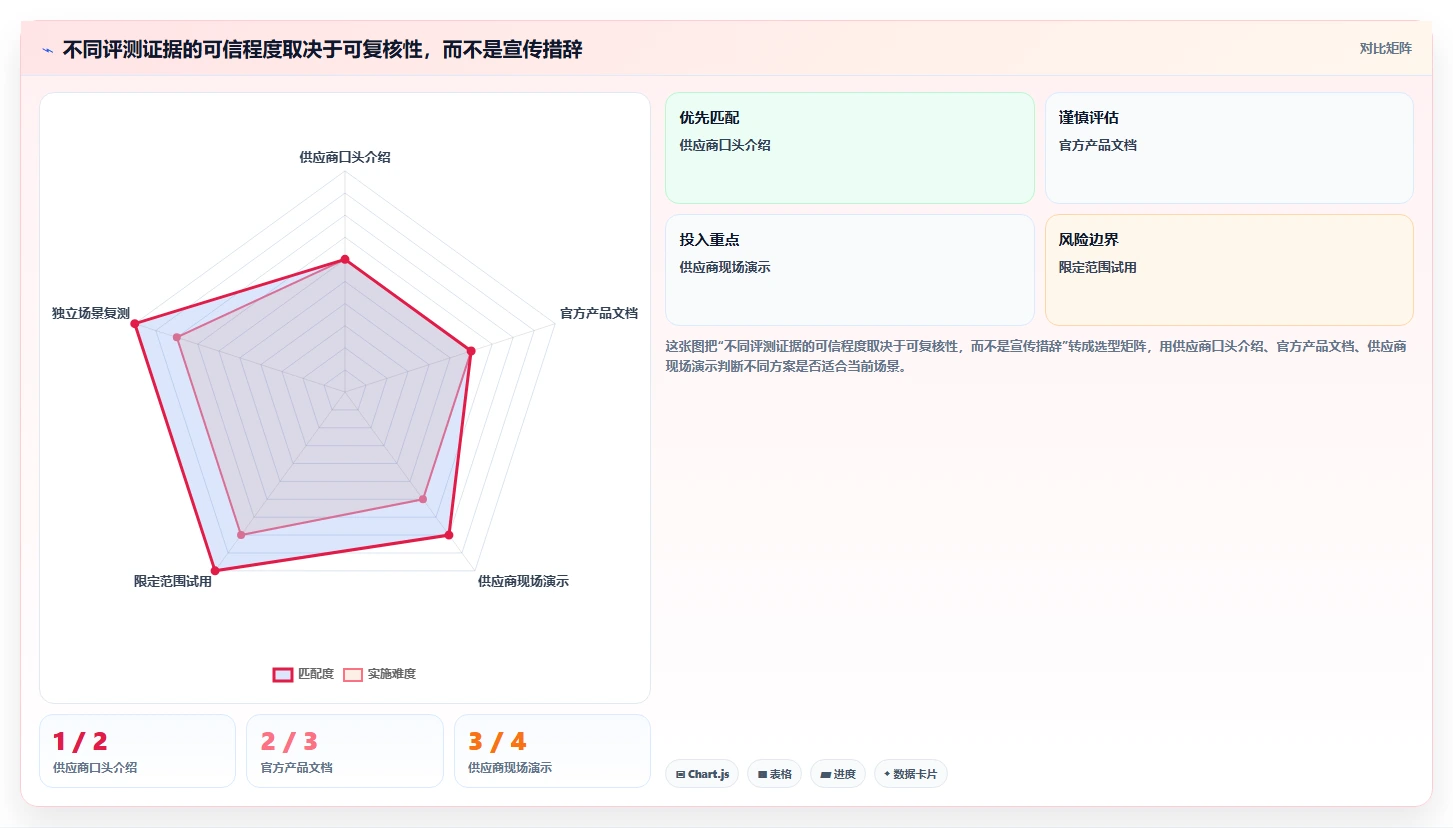Select the 2 / 3 stat card
Viewport: 1453px width, 828px height.
(345, 751)
